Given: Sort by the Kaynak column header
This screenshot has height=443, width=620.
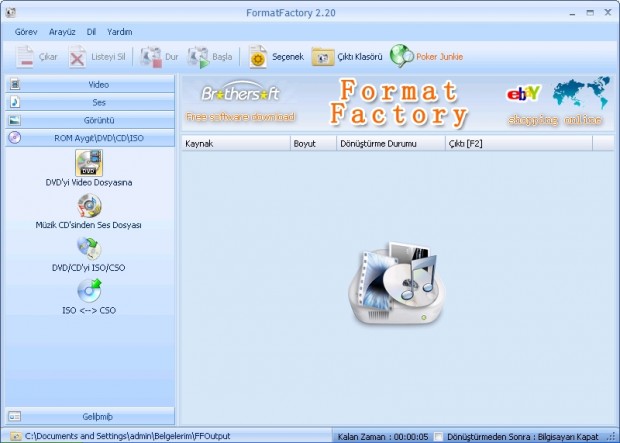Looking at the screenshot, I should pyautogui.click(x=236, y=143).
